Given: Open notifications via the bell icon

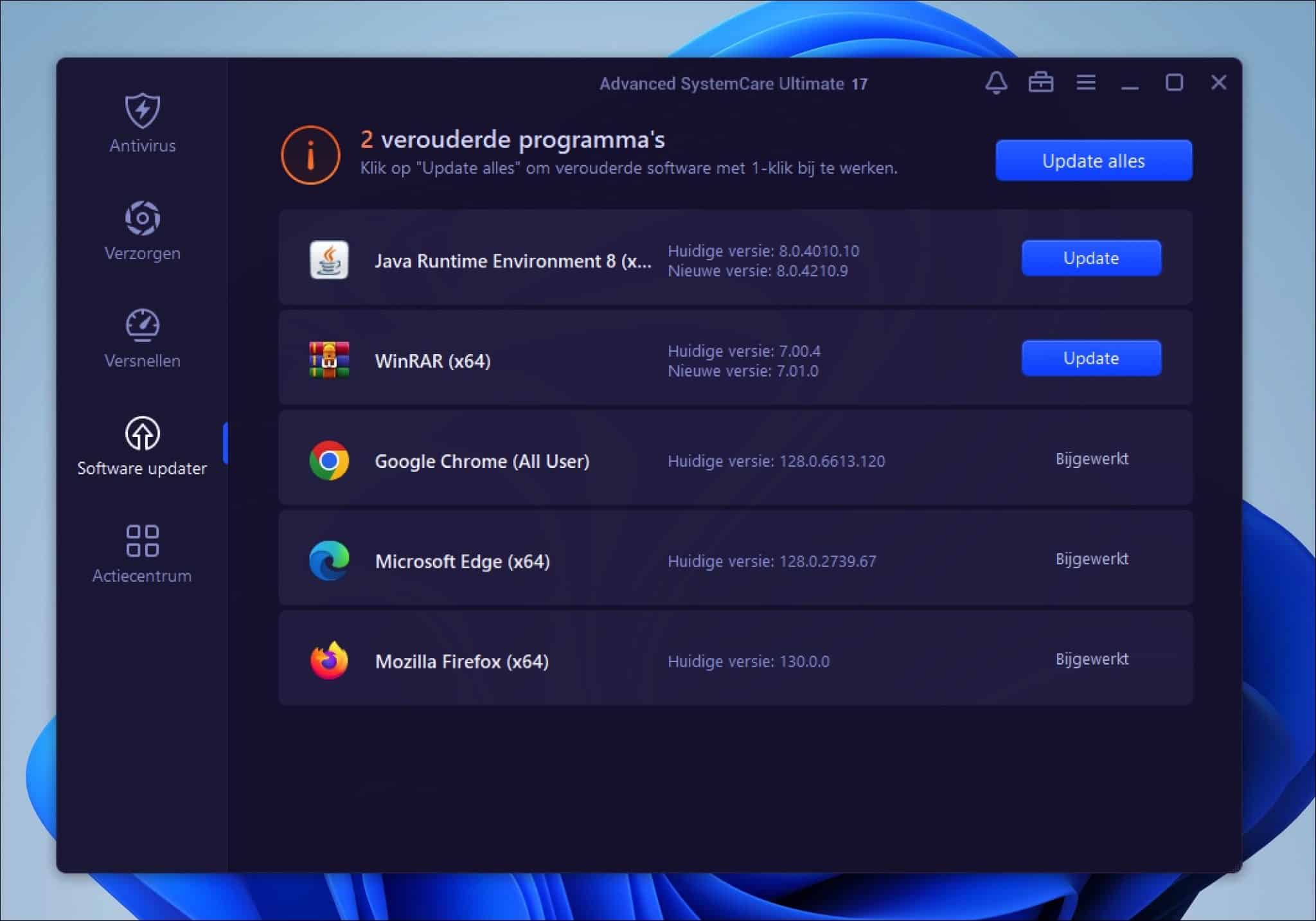Looking at the screenshot, I should click(x=997, y=82).
